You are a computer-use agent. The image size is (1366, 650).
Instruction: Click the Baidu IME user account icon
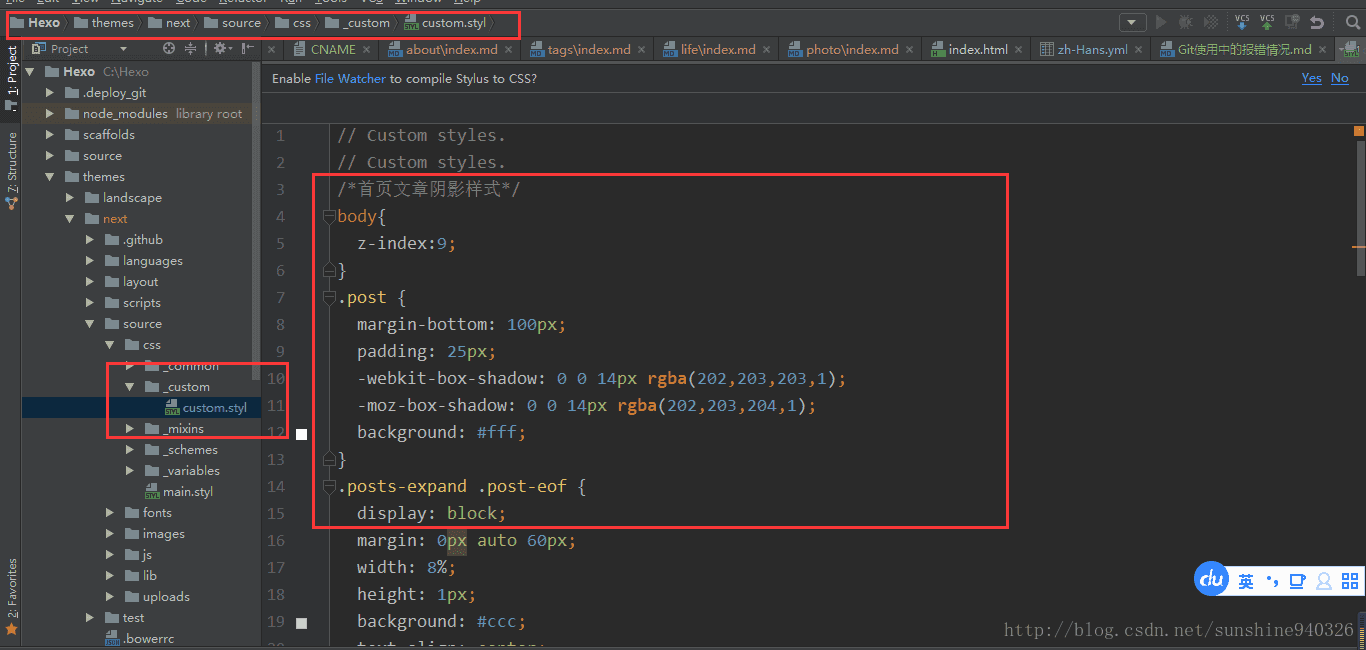1324,581
